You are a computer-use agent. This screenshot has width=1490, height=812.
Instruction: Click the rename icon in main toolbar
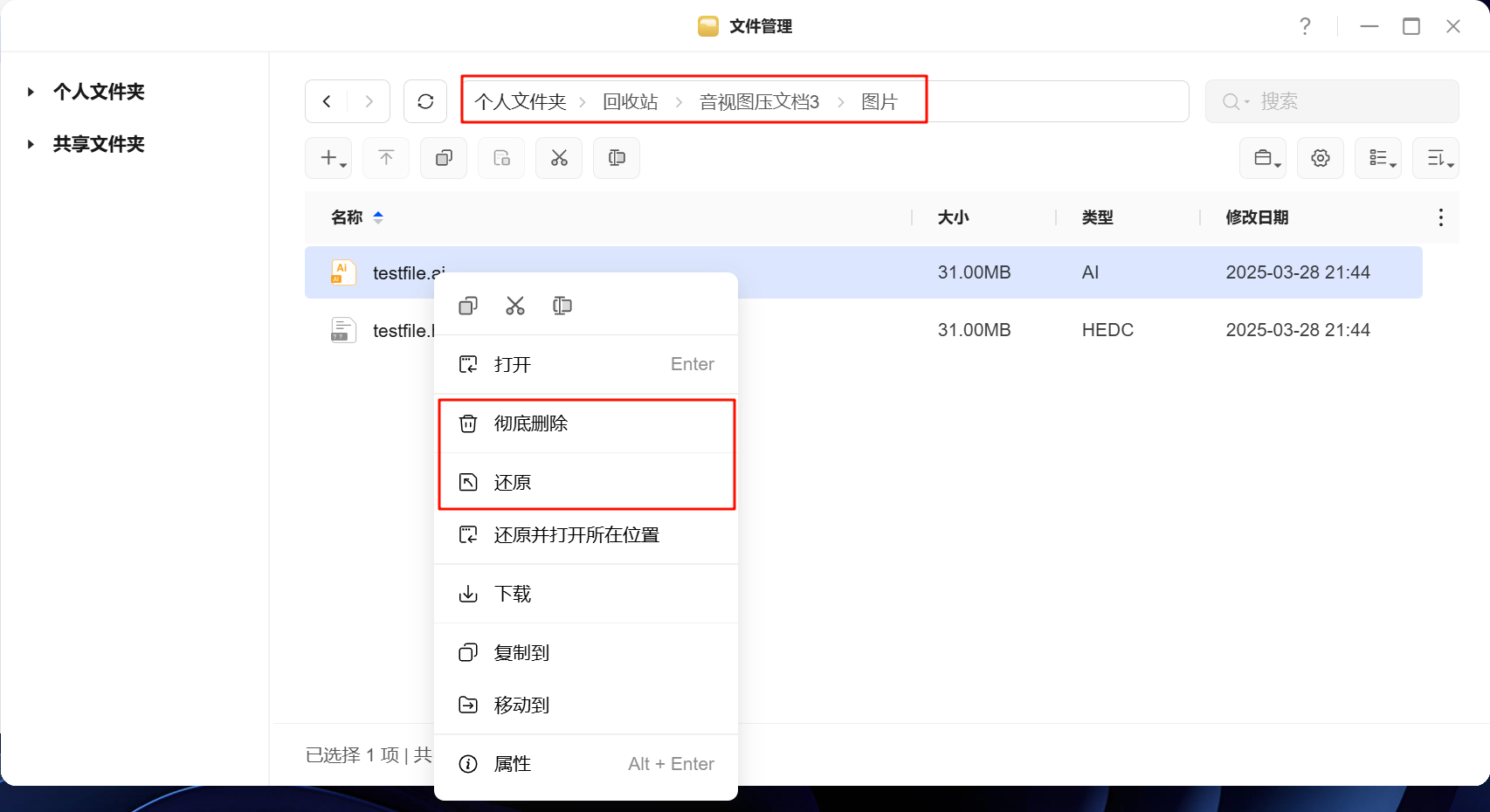pyautogui.click(x=617, y=158)
